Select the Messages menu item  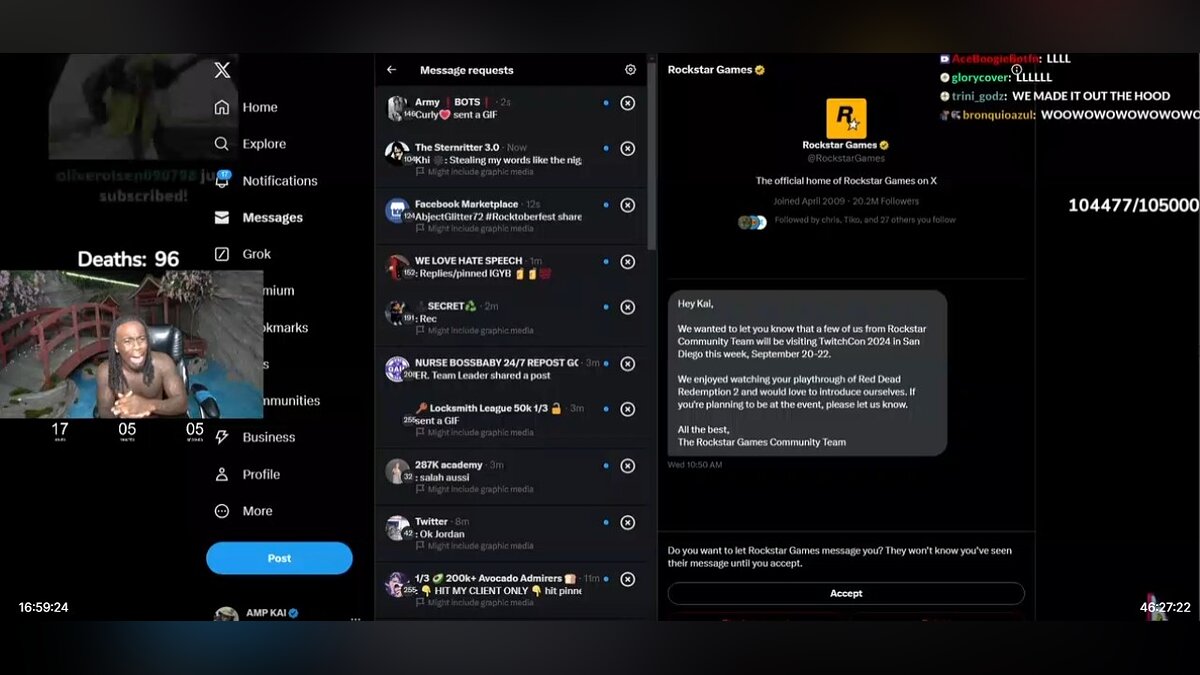coord(272,218)
